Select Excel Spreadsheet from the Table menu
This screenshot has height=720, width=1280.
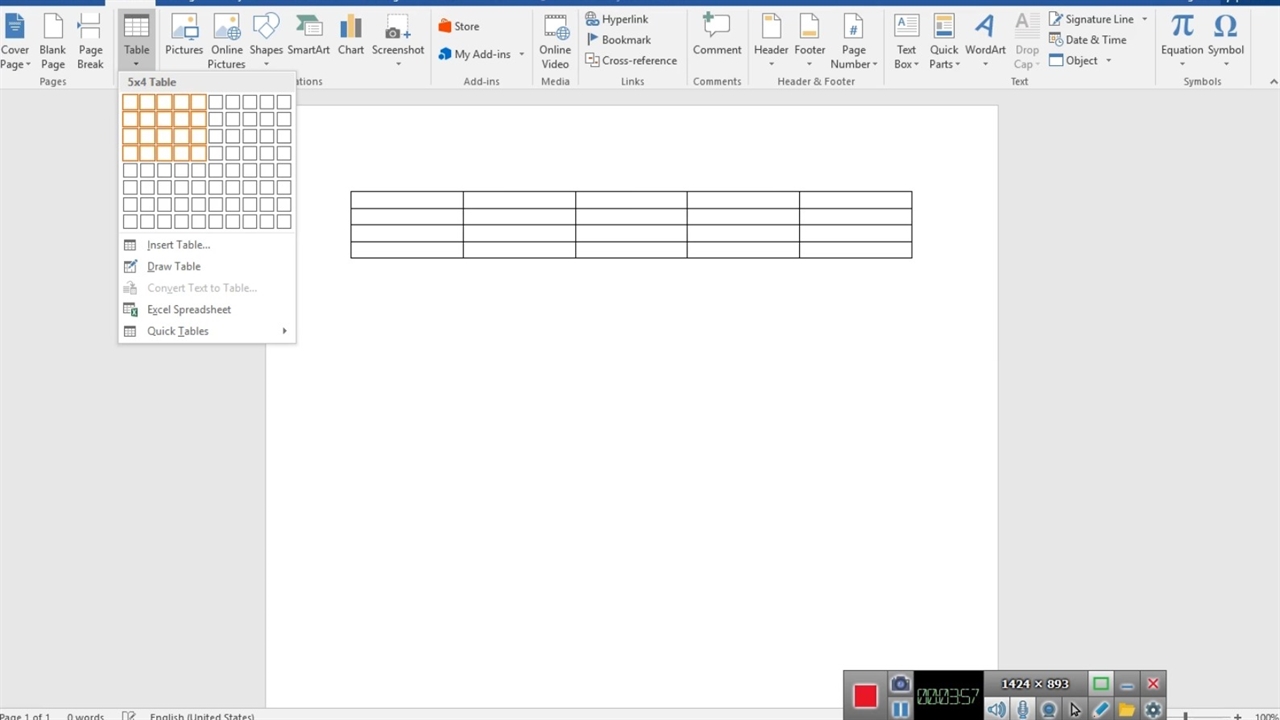click(x=188, y=310)
